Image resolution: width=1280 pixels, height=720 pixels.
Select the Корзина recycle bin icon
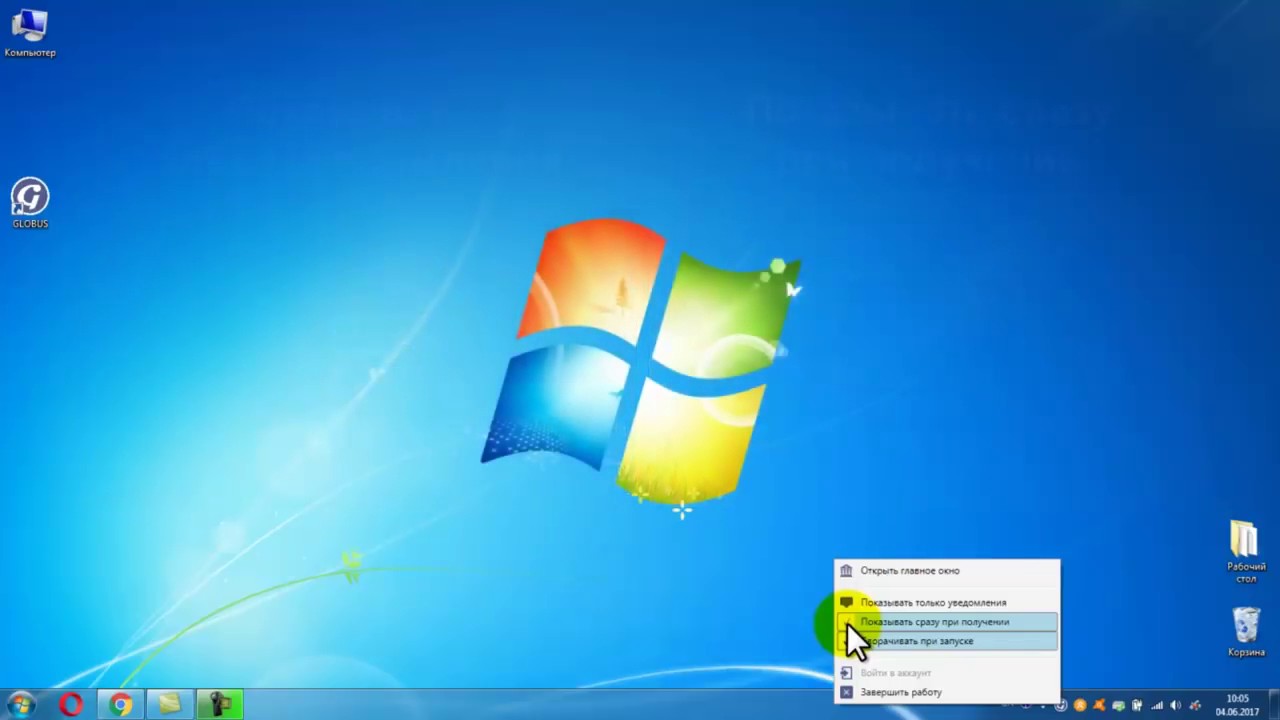tap(1246, 632)
